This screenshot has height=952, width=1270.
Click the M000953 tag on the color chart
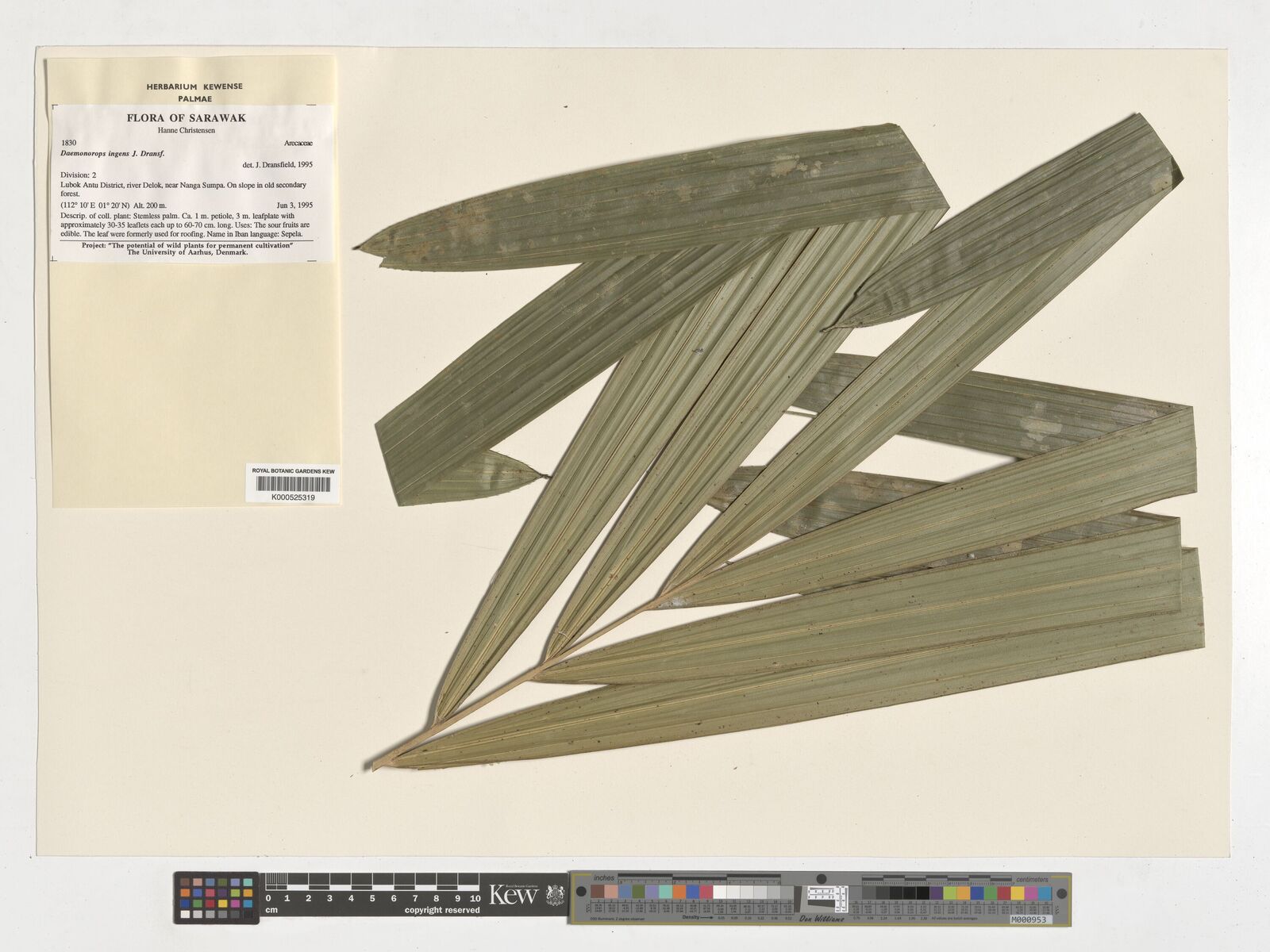click(1029, 919)
